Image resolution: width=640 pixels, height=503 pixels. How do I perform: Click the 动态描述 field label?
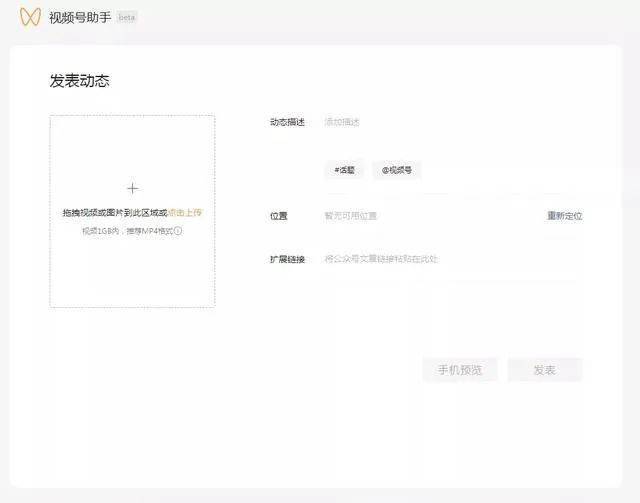click(x=286, y=122)
